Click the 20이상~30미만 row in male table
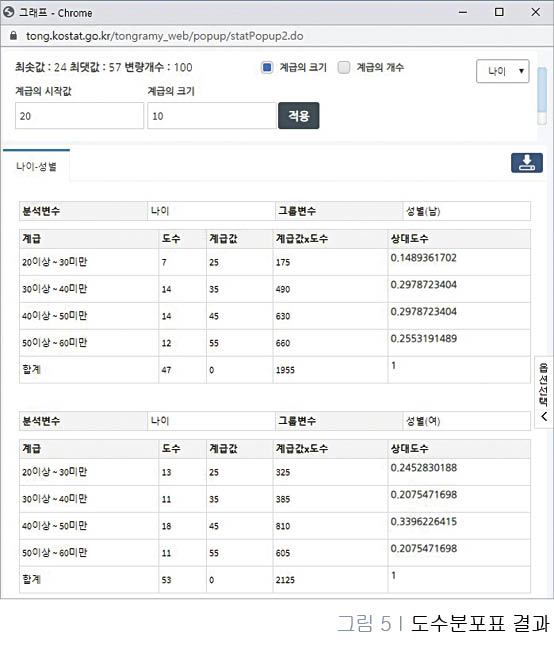This screenshot has height=650, width=554. tap(275, 262)
